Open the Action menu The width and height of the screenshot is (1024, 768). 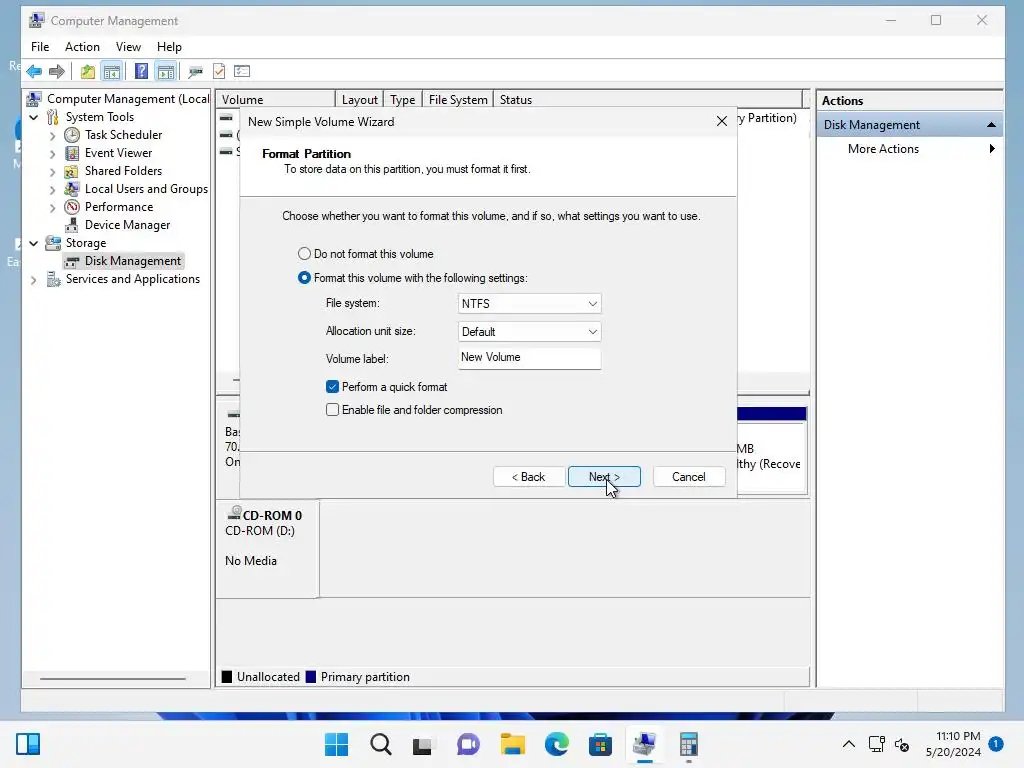pyautogui.click(x=82, y=47)
